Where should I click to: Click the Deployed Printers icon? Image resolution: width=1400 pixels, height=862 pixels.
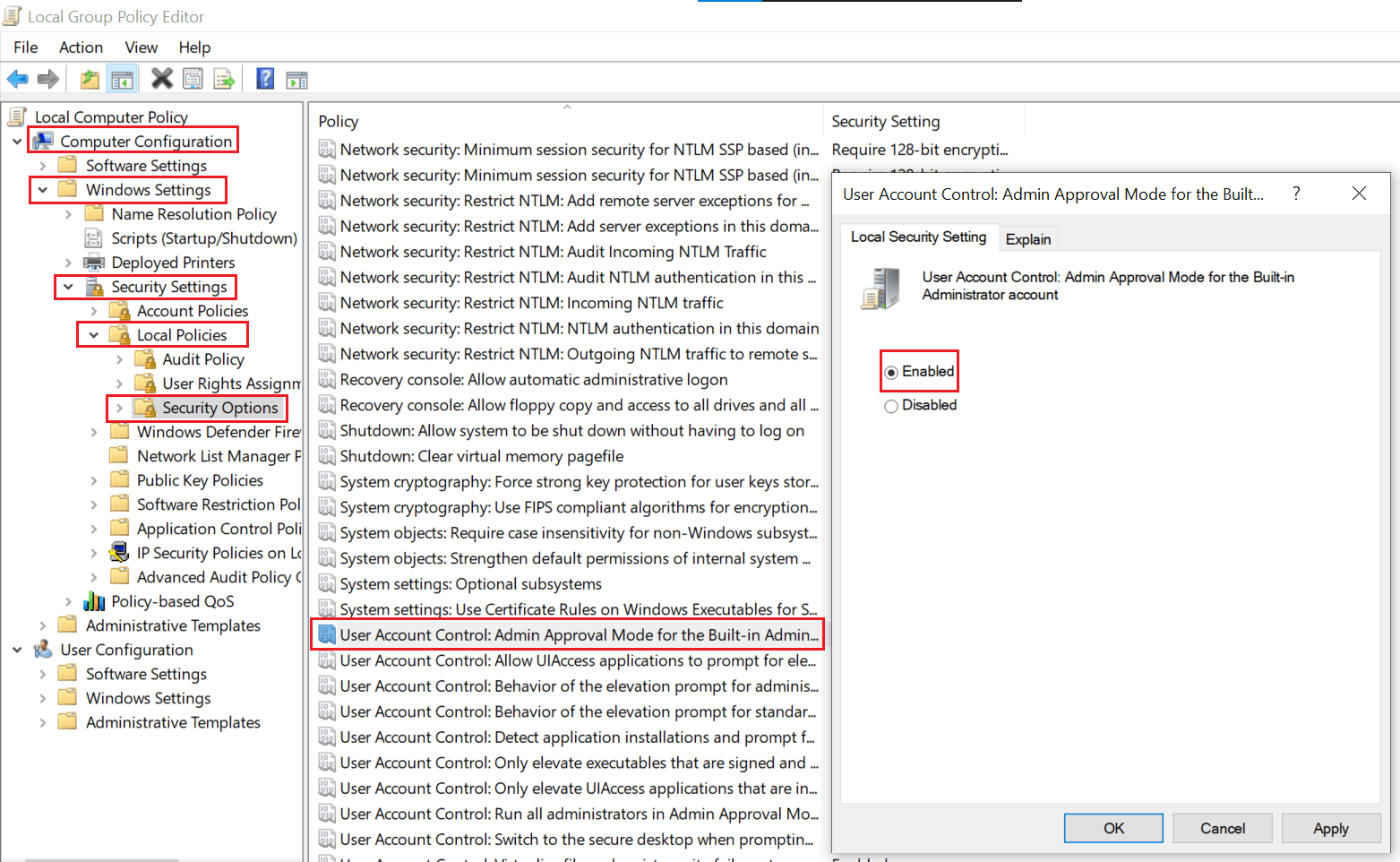click(94, 263)
